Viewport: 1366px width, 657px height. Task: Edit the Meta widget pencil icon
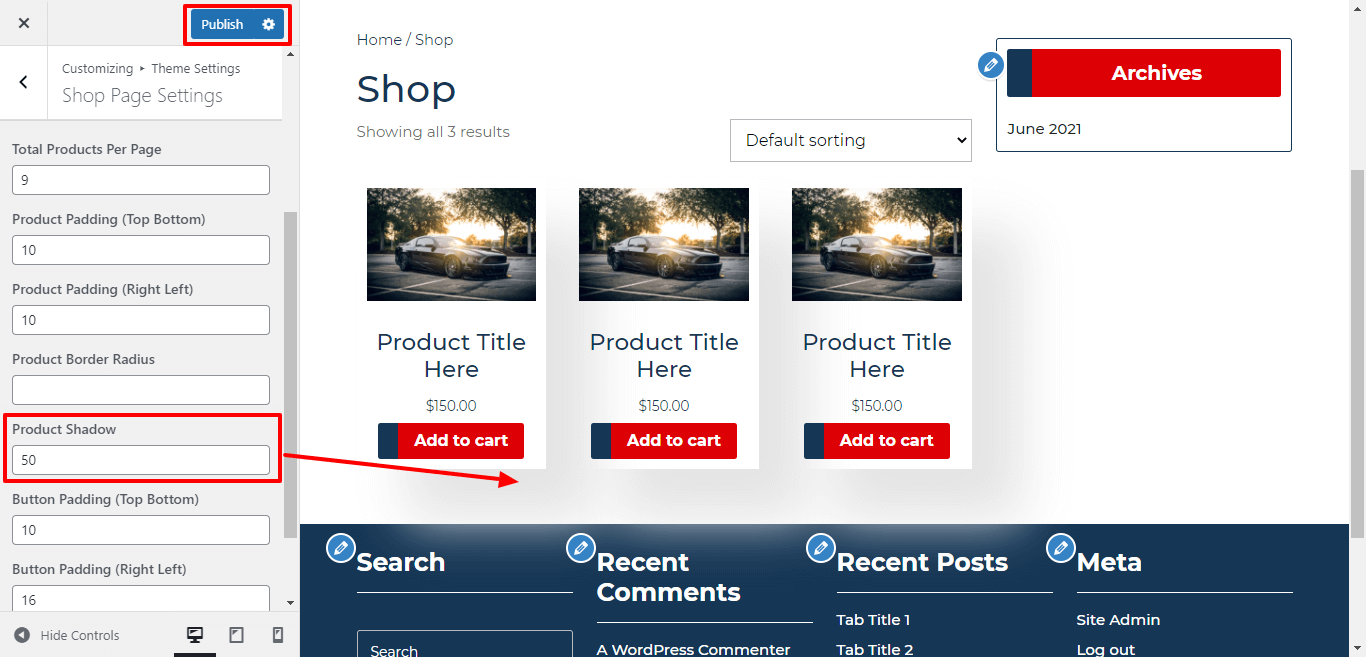[x=1061, y=548]
